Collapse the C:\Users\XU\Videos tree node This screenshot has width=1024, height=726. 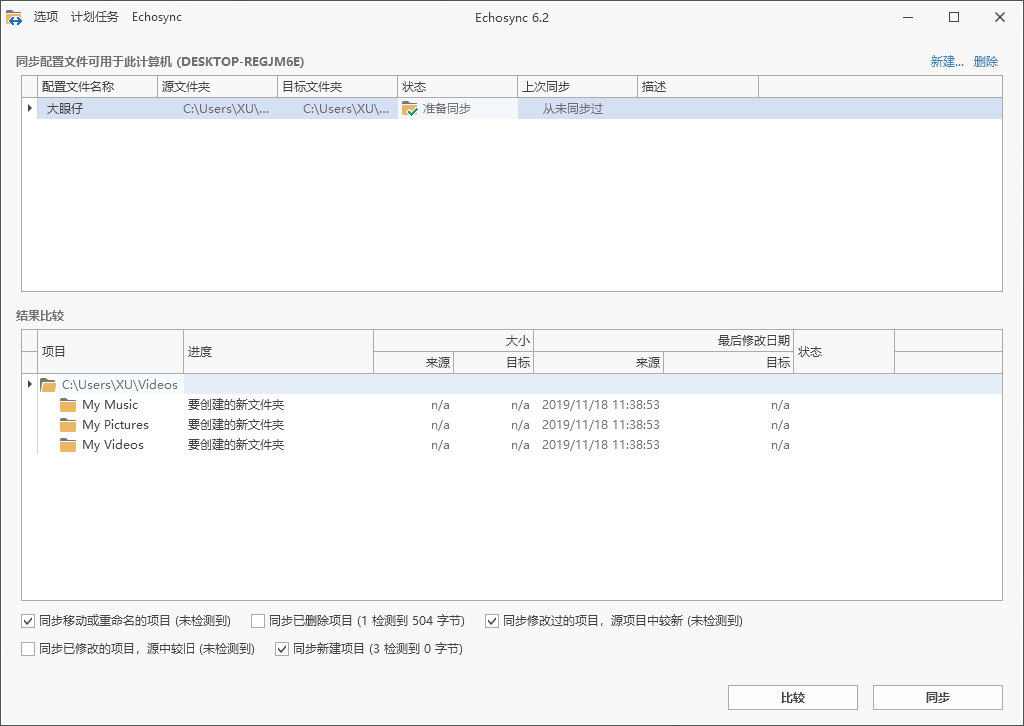tap(29, 384)
